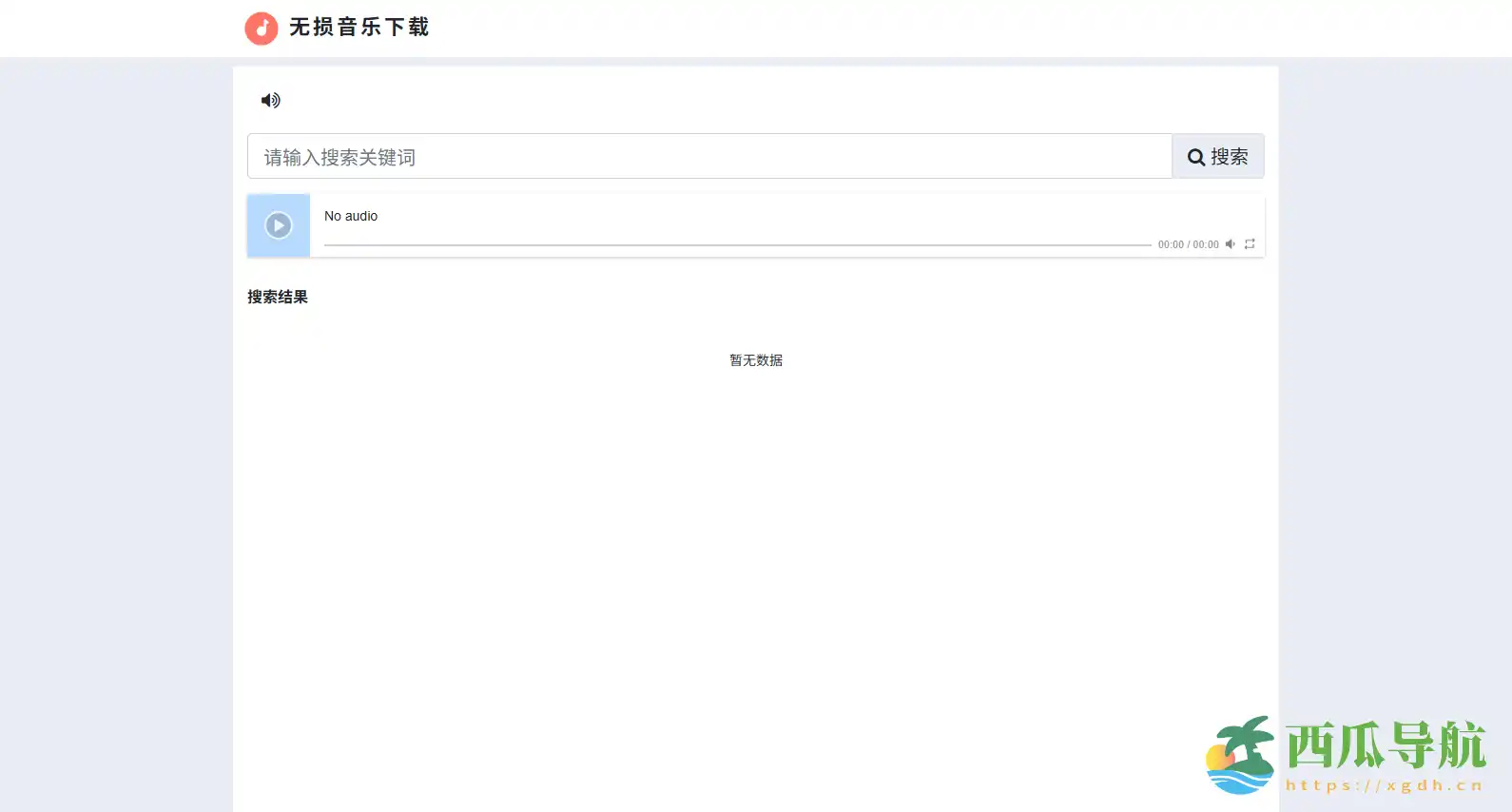
Task: Click the speaker announcement icon above search
Action: [271, 100]
